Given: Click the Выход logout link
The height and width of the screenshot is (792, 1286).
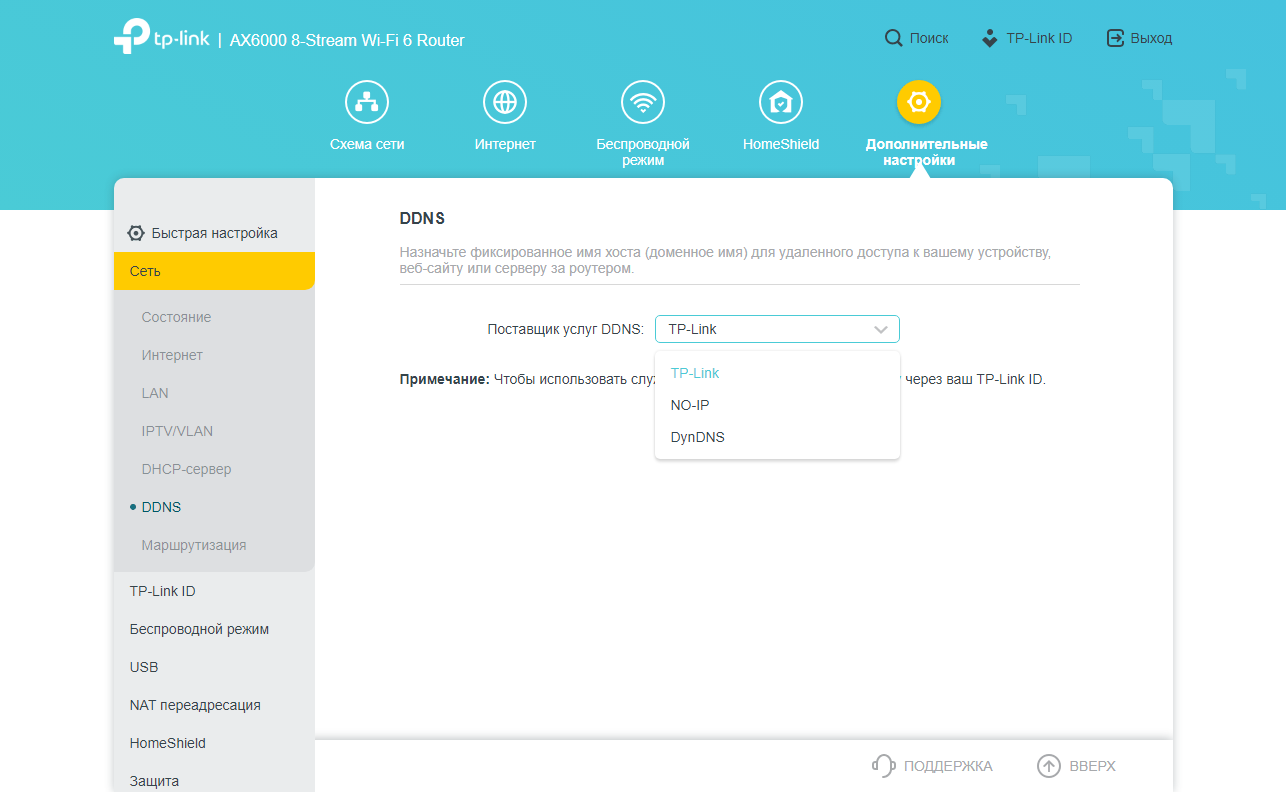Looking at the screenshot, I should coord(1151,38).
